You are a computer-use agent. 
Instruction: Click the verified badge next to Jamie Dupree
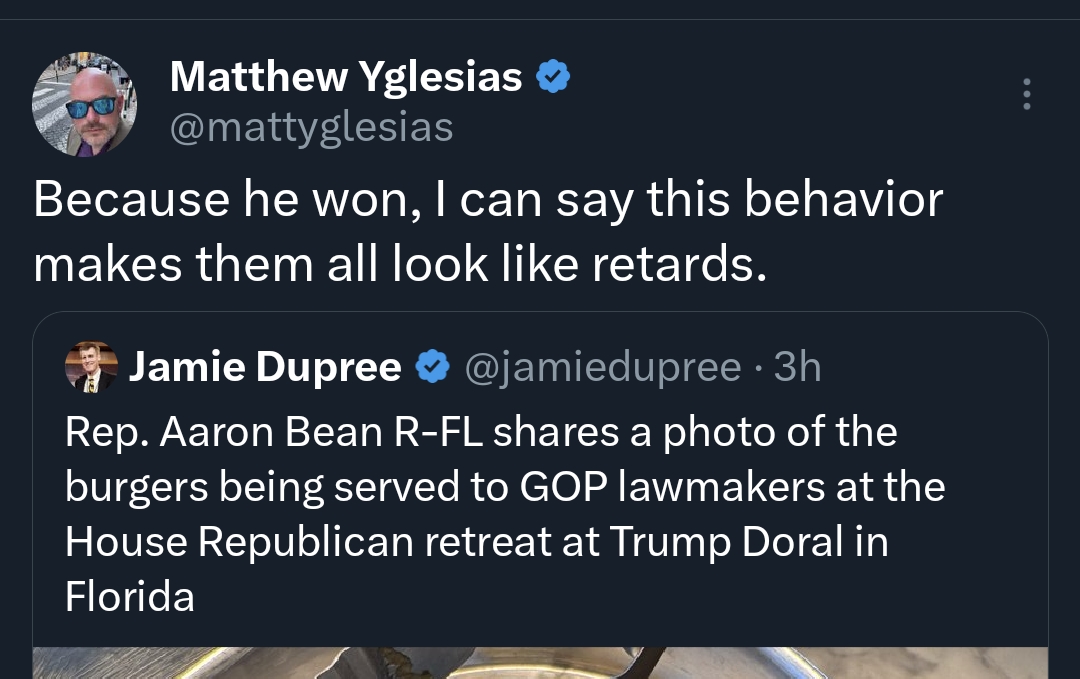(x=432, y=368)
